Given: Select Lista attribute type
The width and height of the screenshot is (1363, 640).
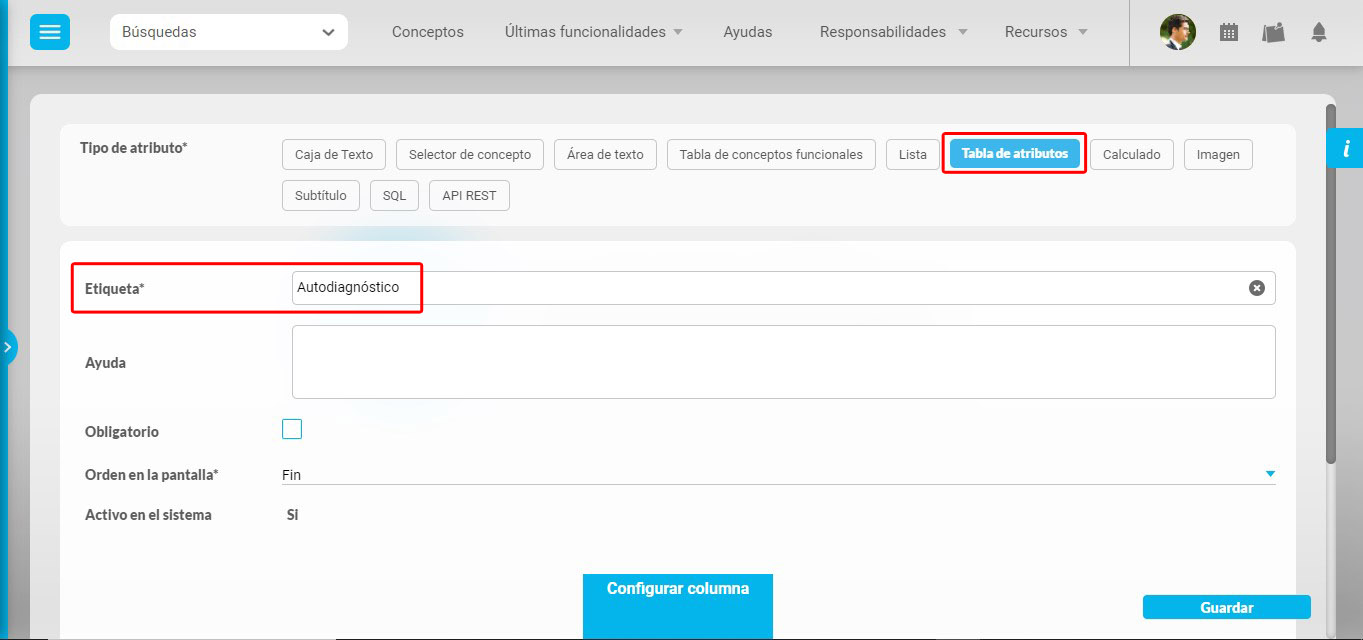Looking at the screenshot, I should tap(913, 155).
